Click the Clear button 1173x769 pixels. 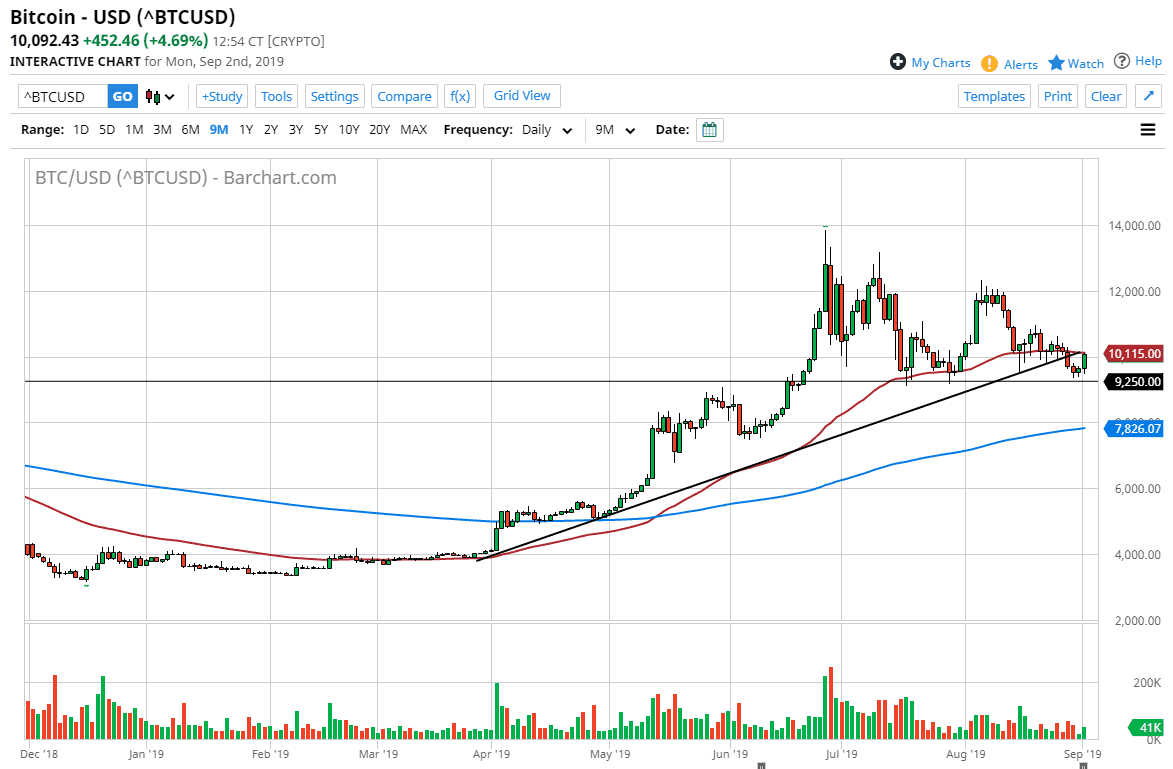pos(1105,95)
